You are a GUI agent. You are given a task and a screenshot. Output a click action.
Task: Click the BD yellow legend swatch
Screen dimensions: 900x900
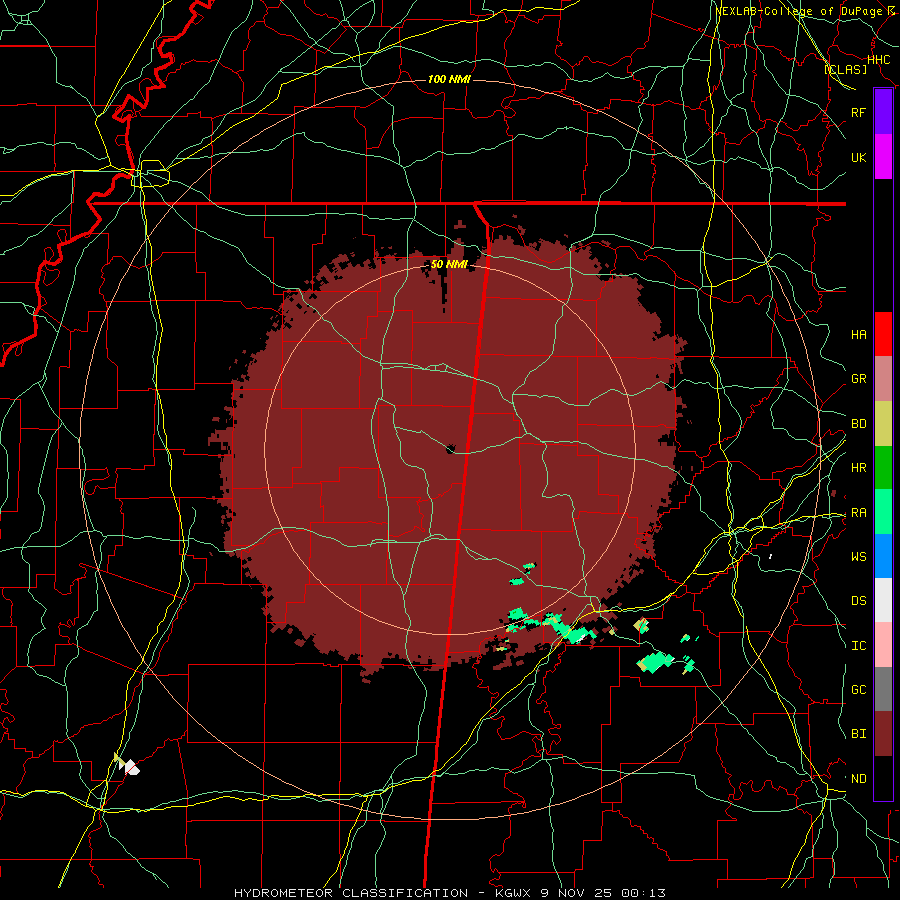pos(883,423)
